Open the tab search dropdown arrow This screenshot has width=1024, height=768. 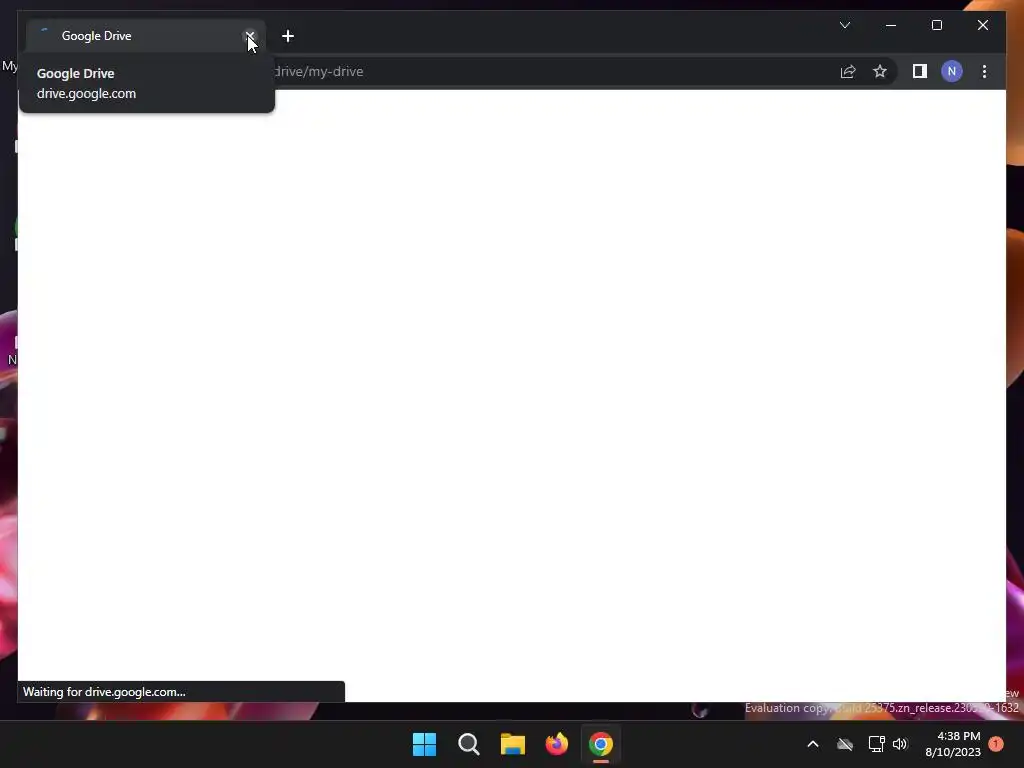click(844, 25)
